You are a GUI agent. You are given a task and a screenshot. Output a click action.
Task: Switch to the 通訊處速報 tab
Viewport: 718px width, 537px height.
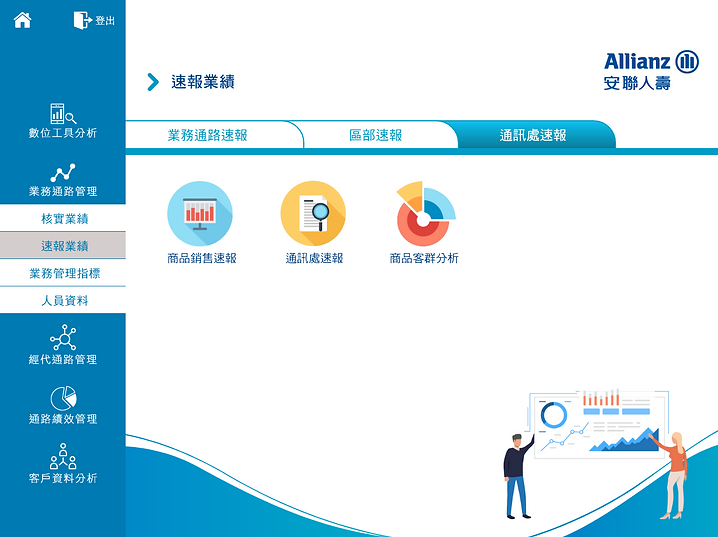click(x=533, y=135)
